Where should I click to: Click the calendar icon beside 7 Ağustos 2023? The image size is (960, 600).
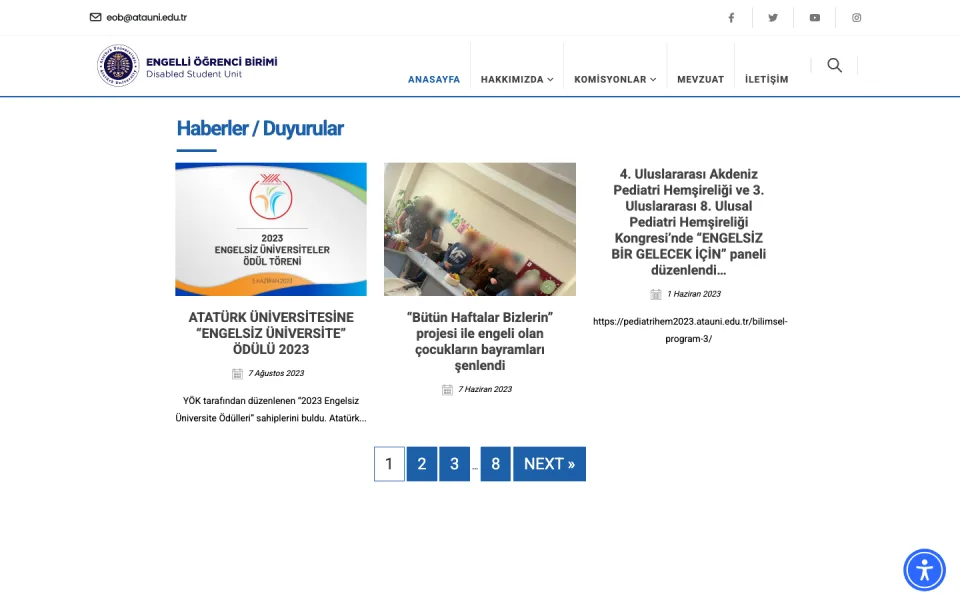coord(238,373)
